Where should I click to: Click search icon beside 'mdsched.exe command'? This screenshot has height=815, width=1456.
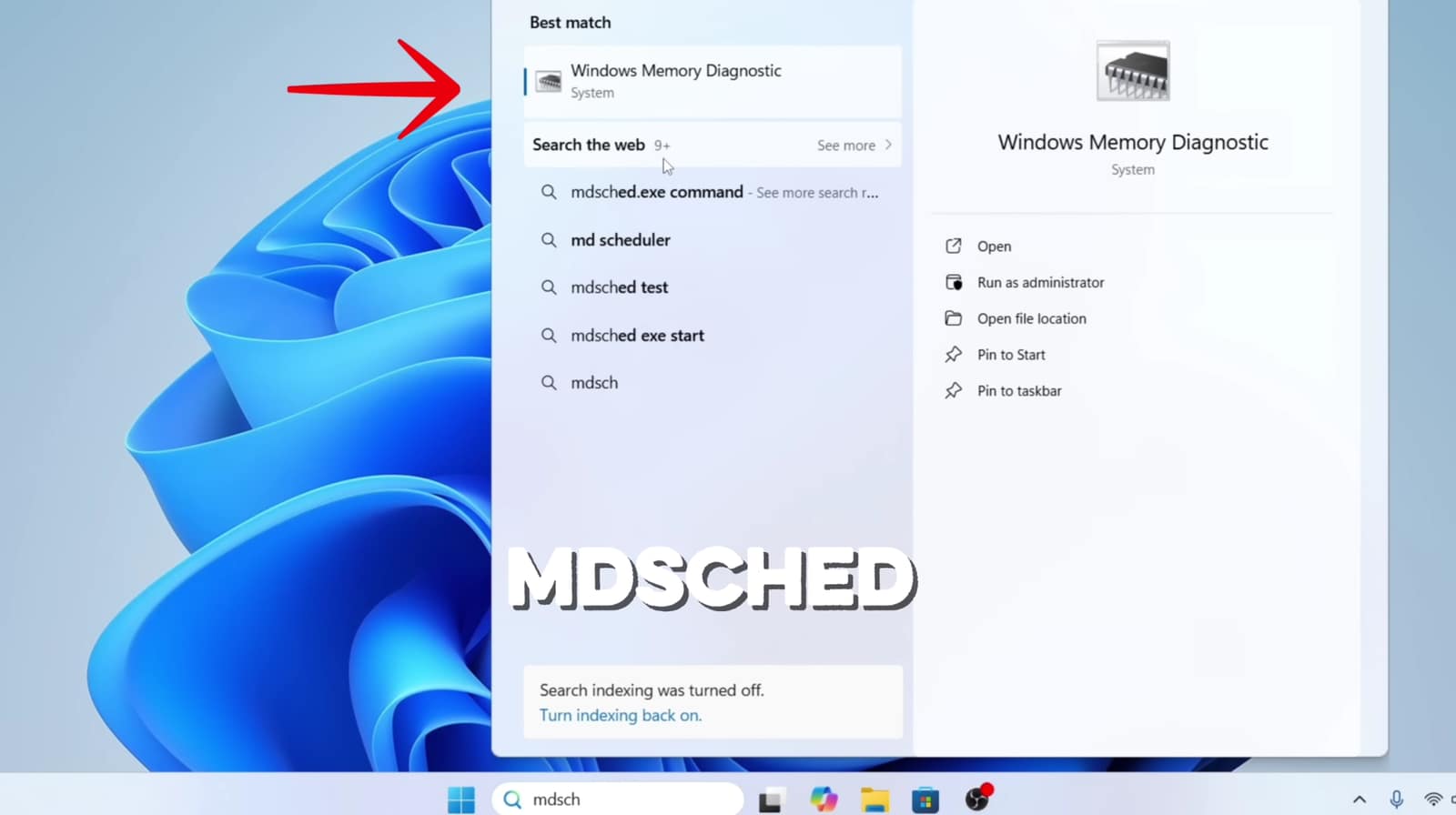pyautogui.click(x=549, y=192)
